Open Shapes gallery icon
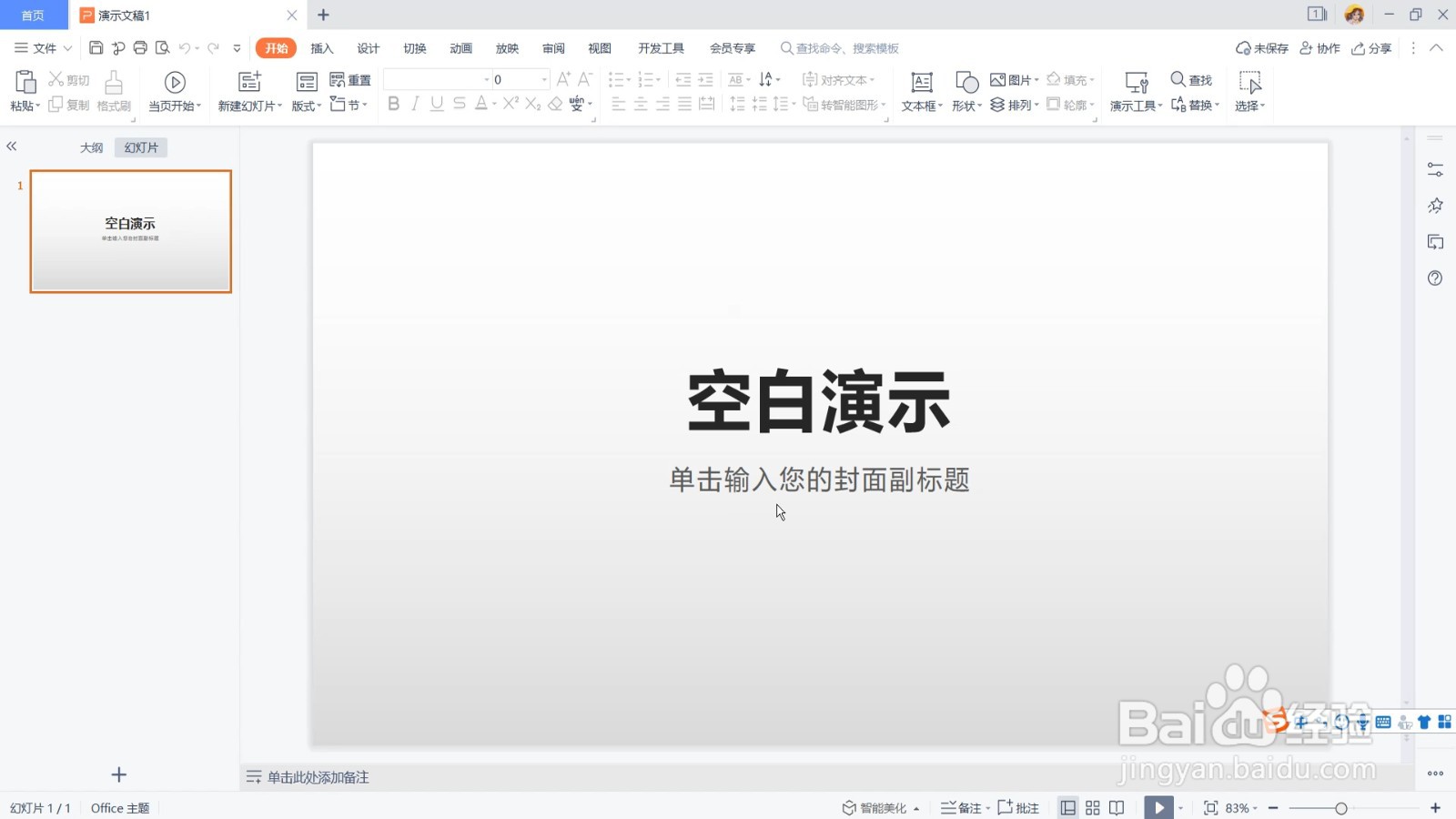Viewport: 1456px width, 819px height. click(966, 82)
